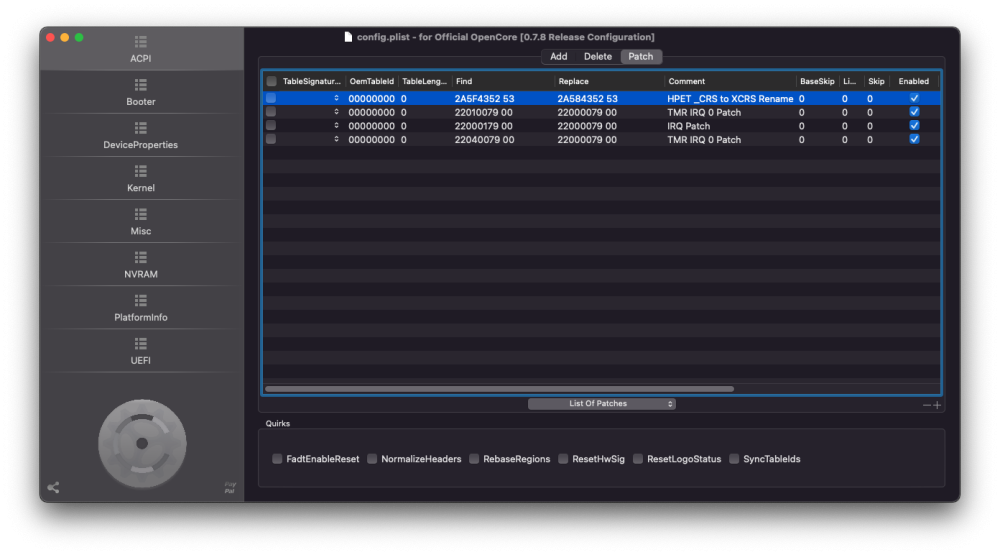This screenshot has height=555, width=1000.
Task: Open the List Of Patches dropdown
Action: pos(601,404)
